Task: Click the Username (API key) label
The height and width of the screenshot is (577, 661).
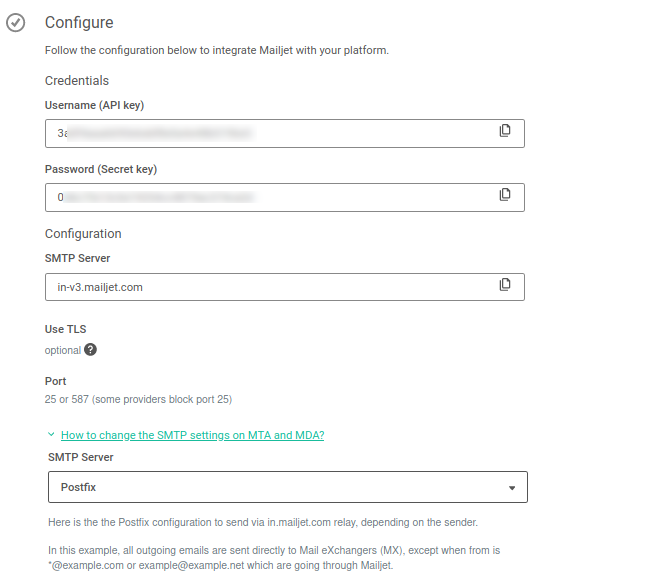Action: (x=101, y=105)
